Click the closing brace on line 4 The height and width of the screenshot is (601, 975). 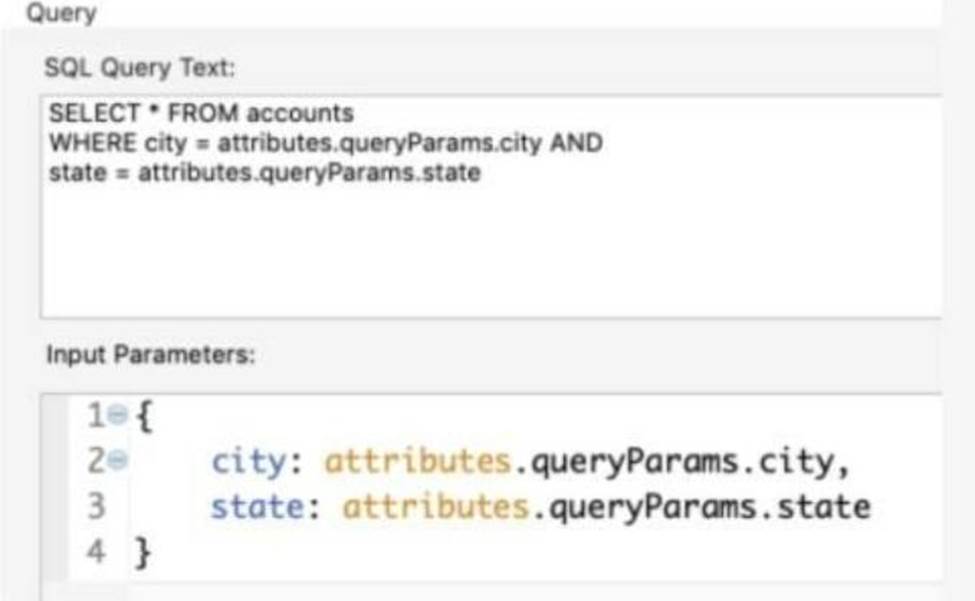pos(143,552)
